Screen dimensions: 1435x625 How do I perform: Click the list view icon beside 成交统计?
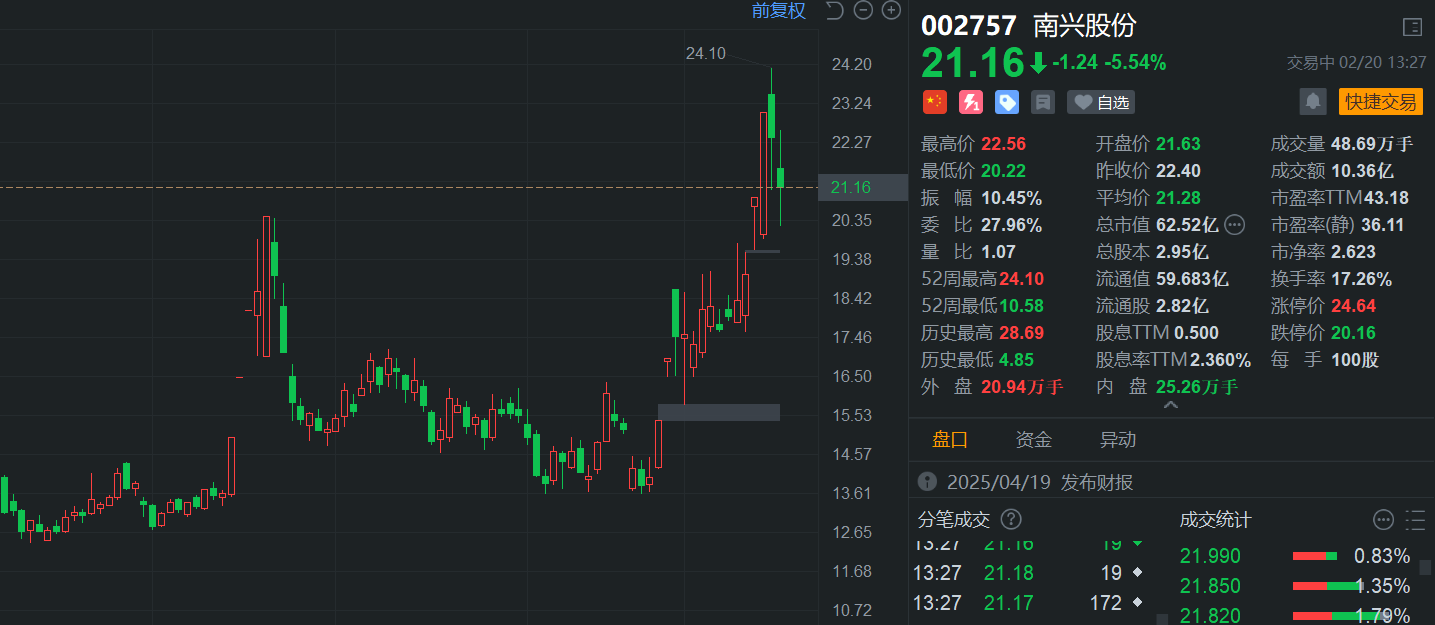(x=1415, y=519)
